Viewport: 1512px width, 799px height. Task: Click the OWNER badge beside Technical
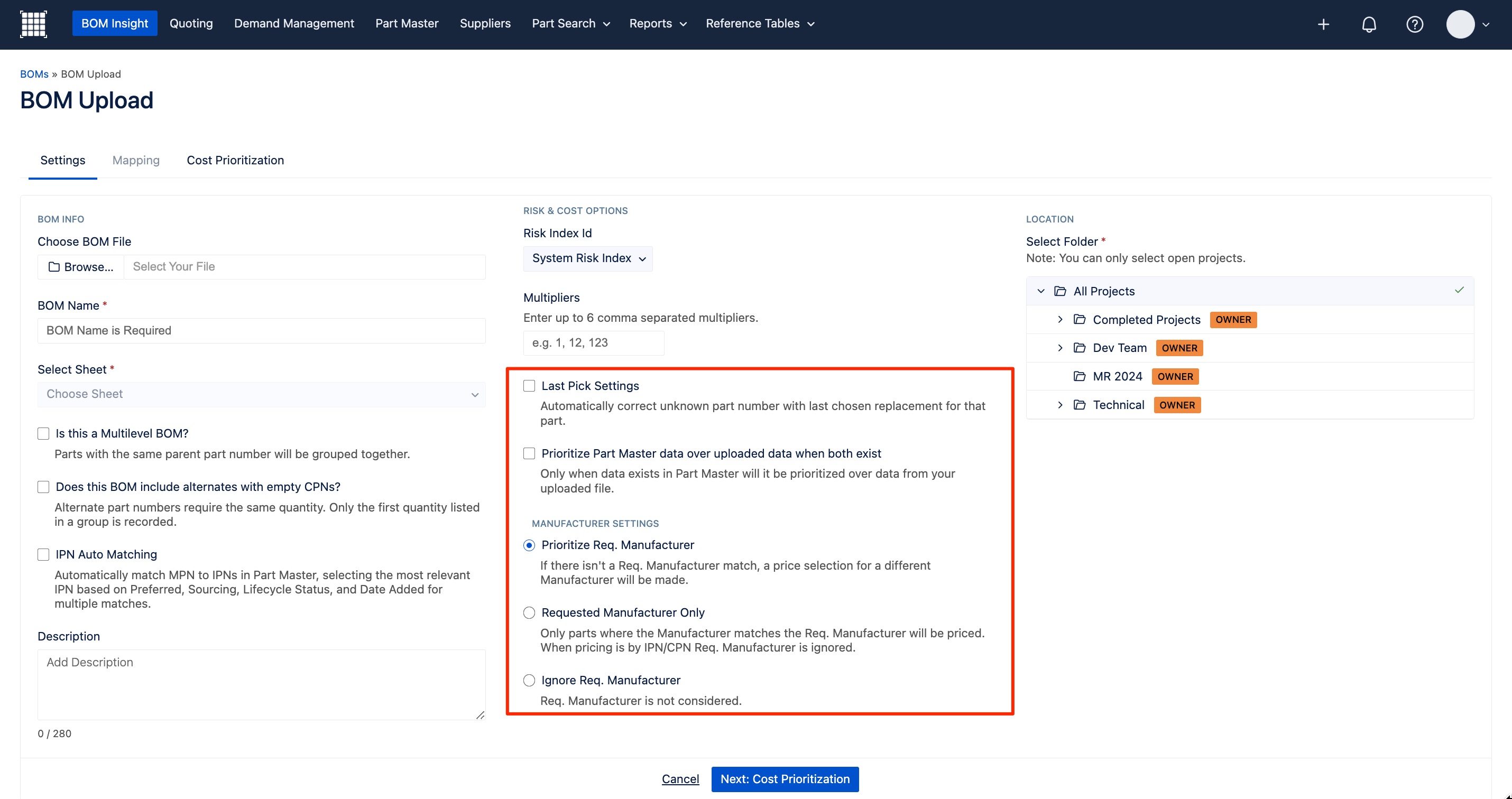tap(1177, 405)
